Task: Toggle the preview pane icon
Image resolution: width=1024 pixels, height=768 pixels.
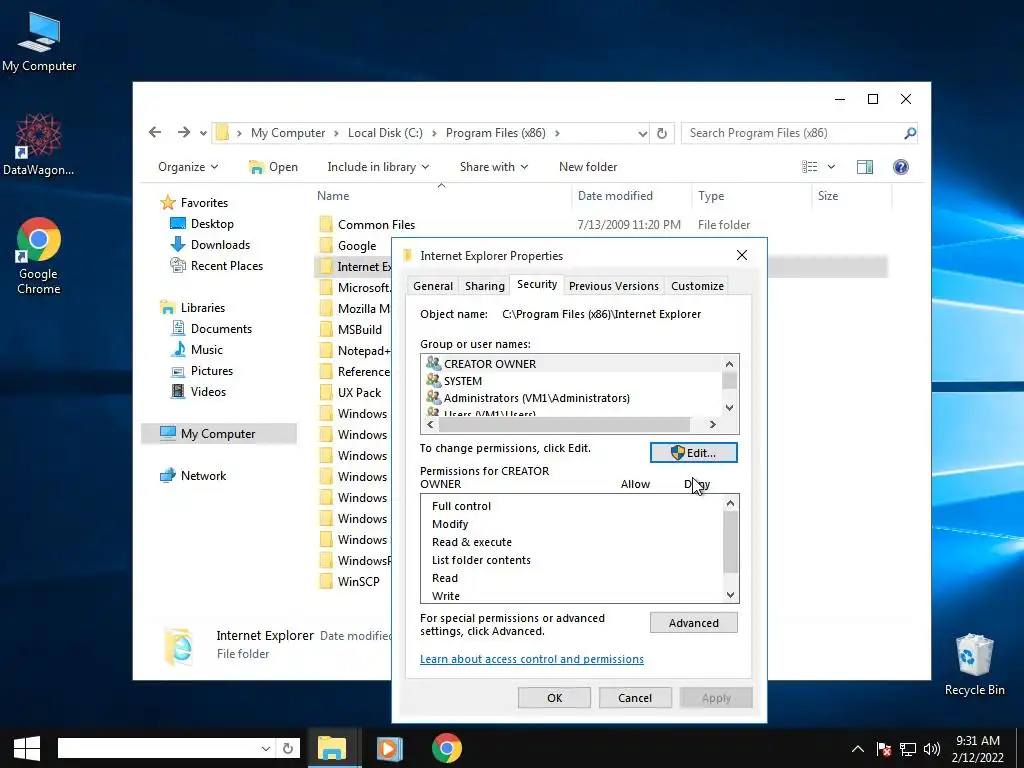Action: [865, 167]
